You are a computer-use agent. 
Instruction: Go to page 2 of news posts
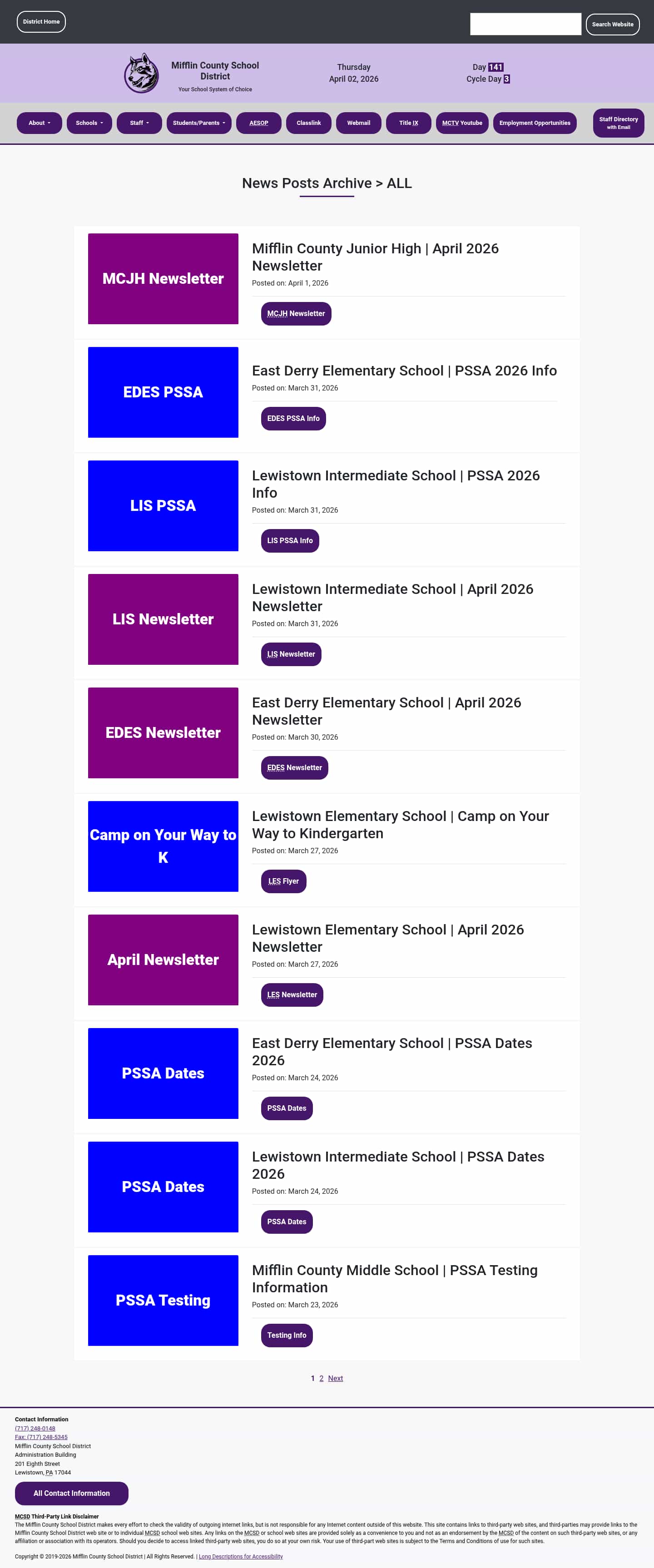322,1378
